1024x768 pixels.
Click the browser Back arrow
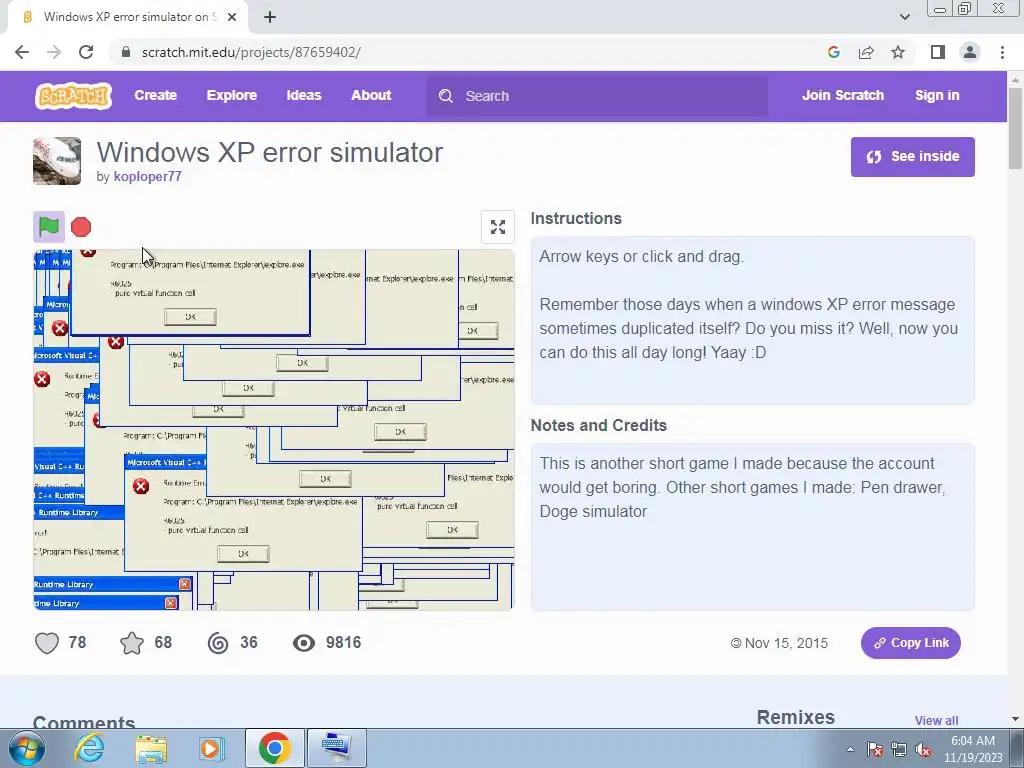(x=22, y=52)
